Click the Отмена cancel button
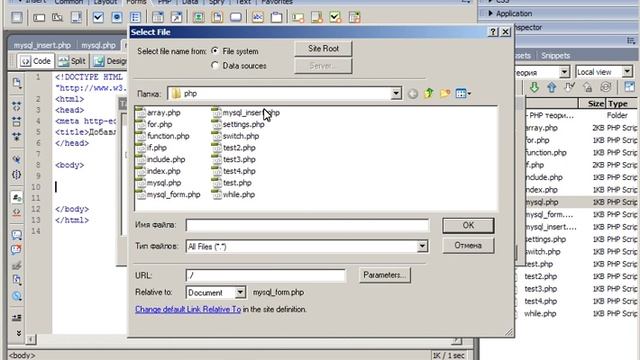This screenshot has width=640, height=360. 468,245
